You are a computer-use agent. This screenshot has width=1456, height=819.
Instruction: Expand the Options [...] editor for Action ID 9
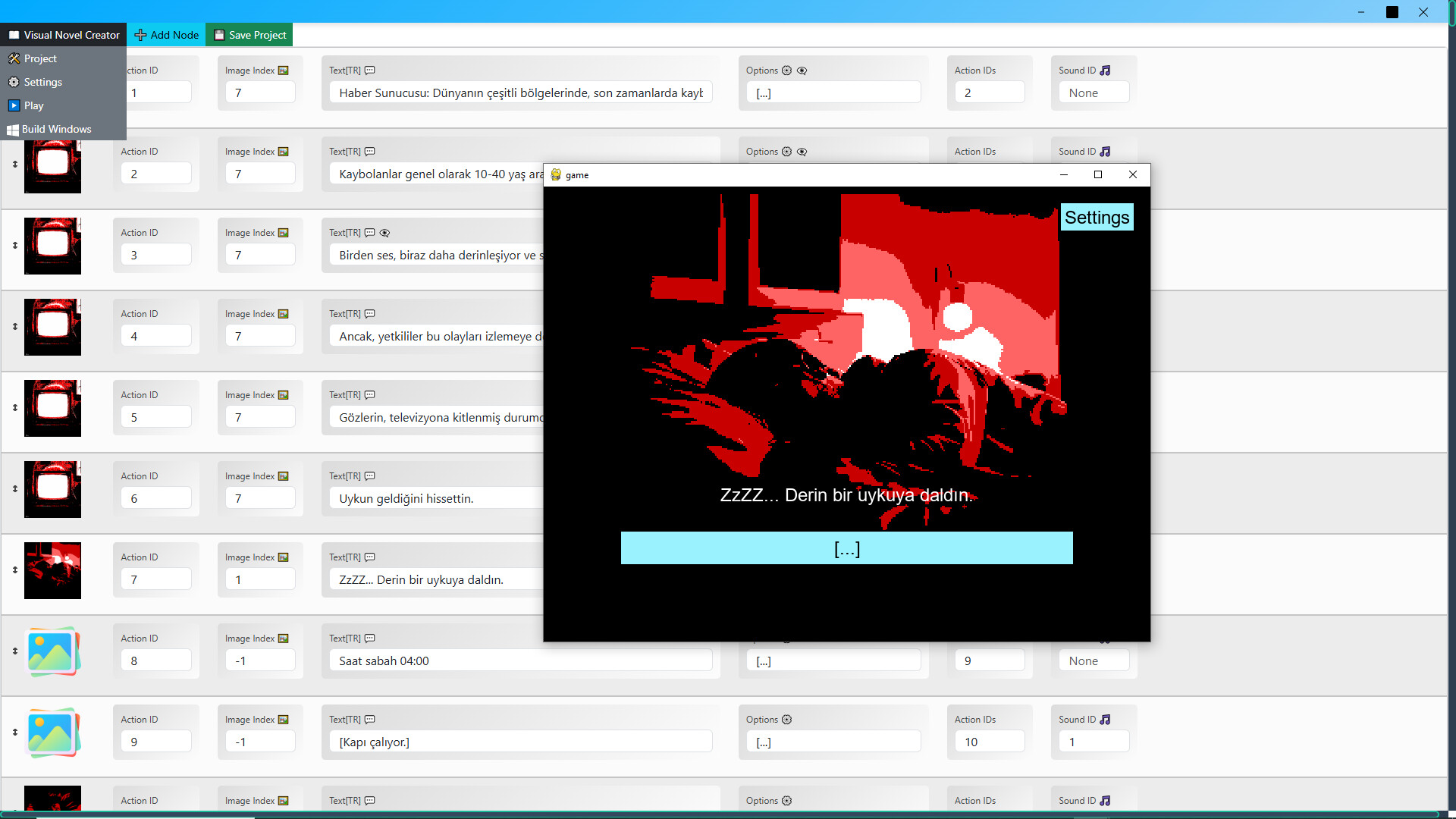833,741
